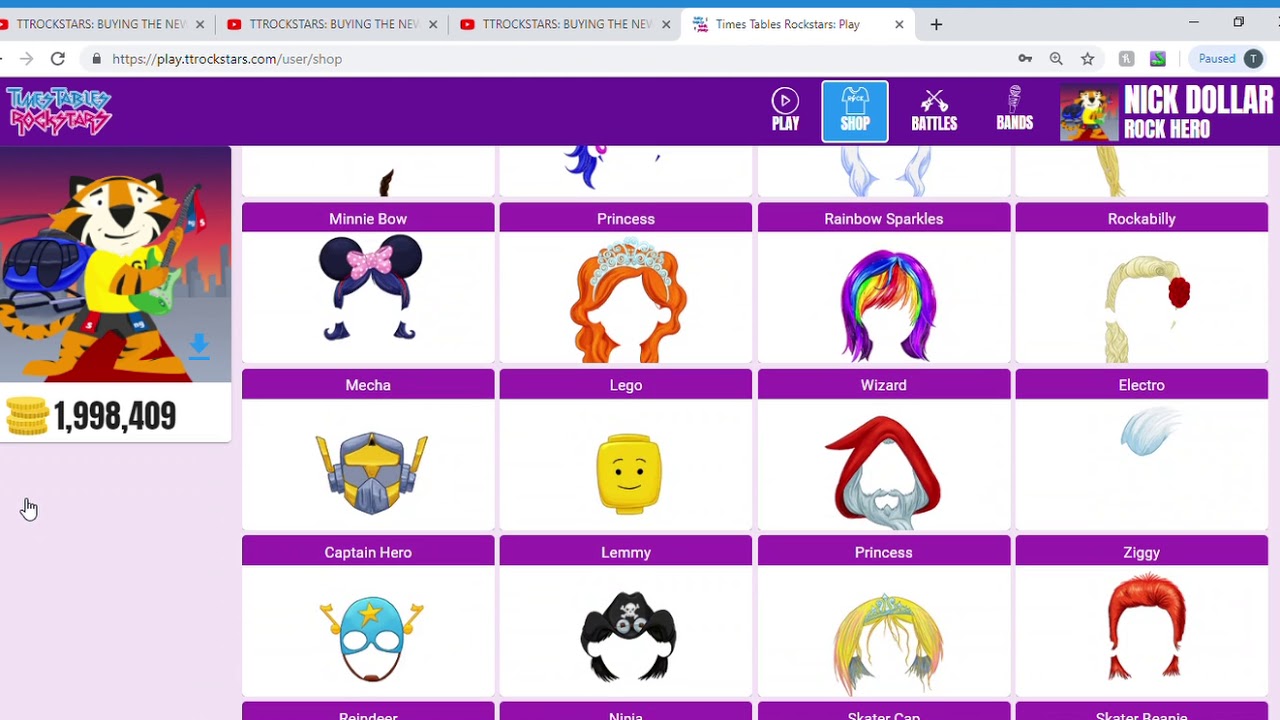This screenshot has height=720, width=1280.
Task: Click the green browser extension icon
Action: (x=1157, y=59)
